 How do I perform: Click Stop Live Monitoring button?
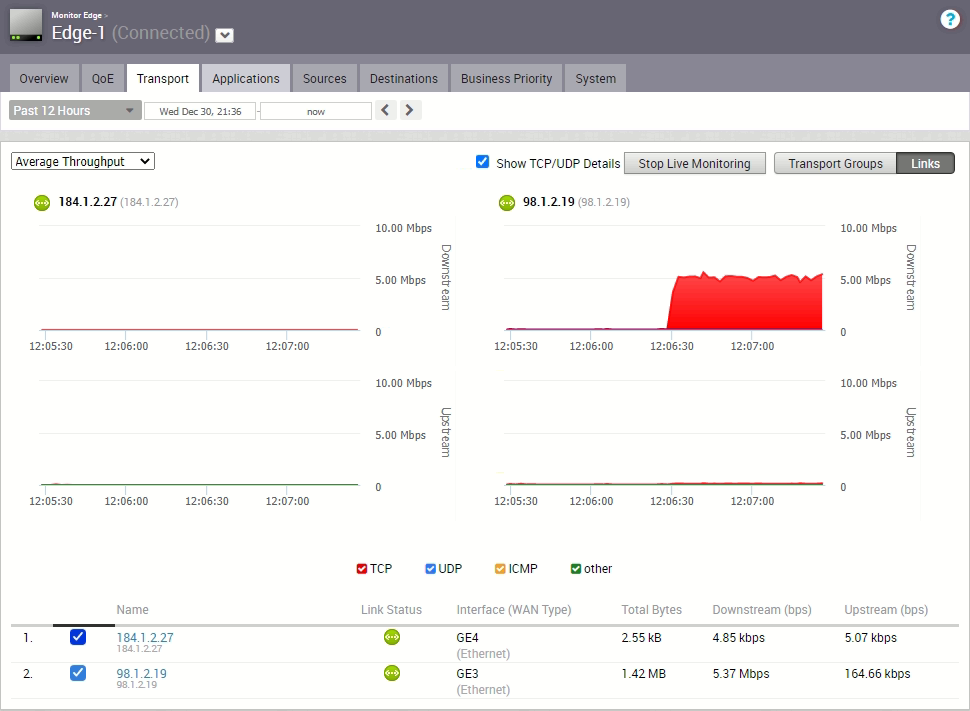click(694, 163)
